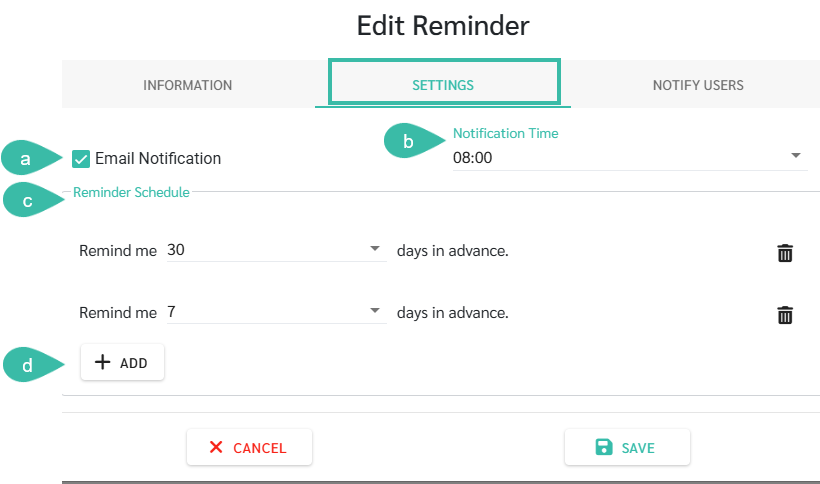Delete the 30 days reminder row
This screenshot has height=484, width=820.
785,253
